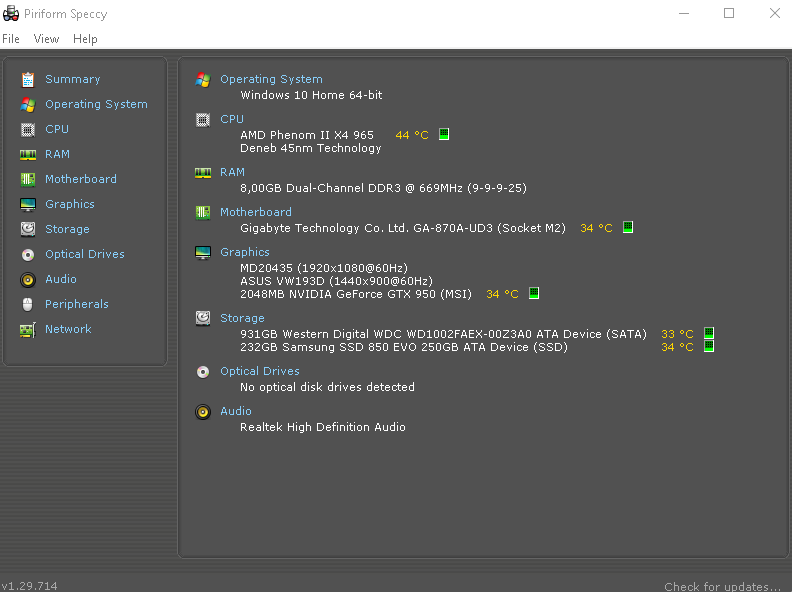This screenshot has width=792, height=592.
Task: Click the Motherboard heading in main panel
Action: (256, 212)
